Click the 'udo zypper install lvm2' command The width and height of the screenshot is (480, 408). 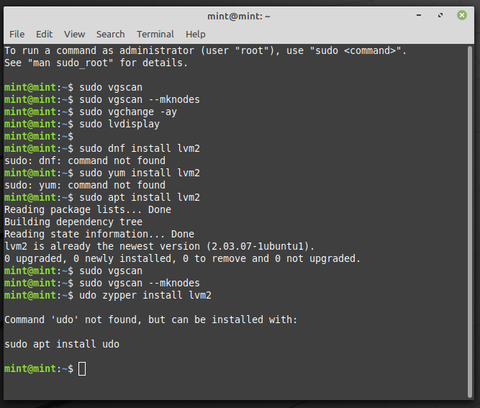(x=145, y=295)
